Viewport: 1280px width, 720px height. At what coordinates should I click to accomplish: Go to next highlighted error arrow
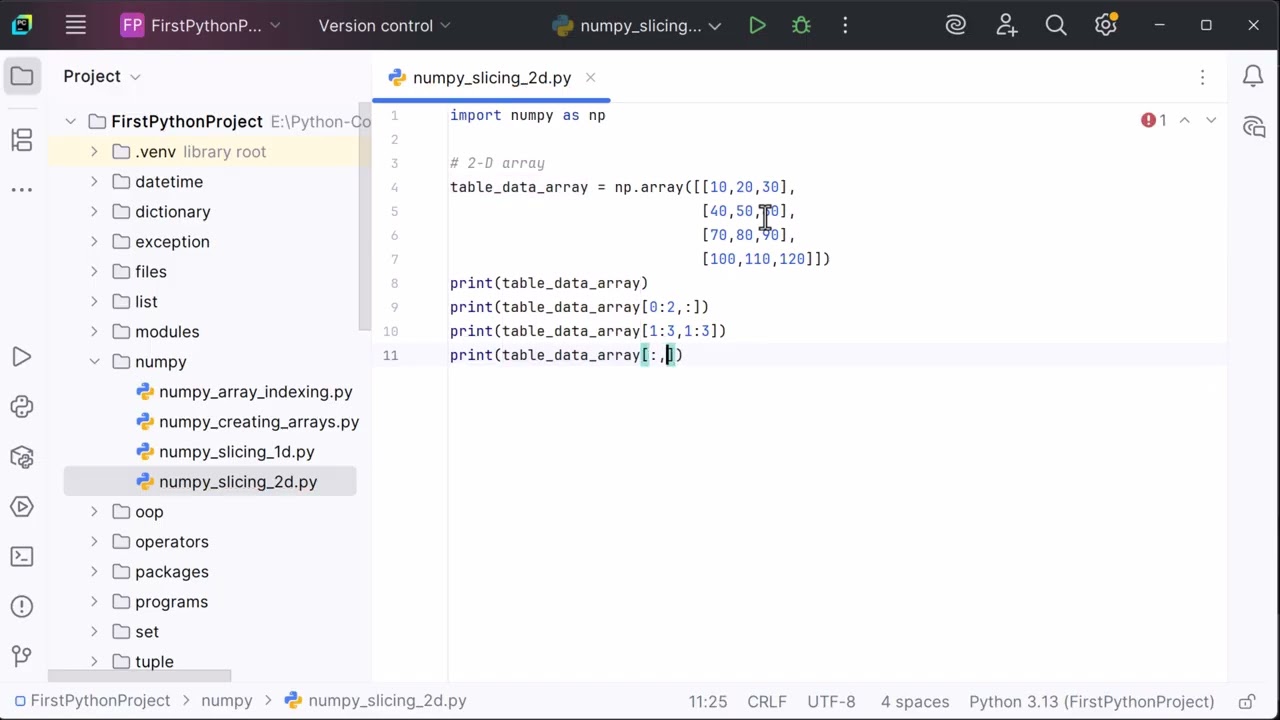(1211, 120)
